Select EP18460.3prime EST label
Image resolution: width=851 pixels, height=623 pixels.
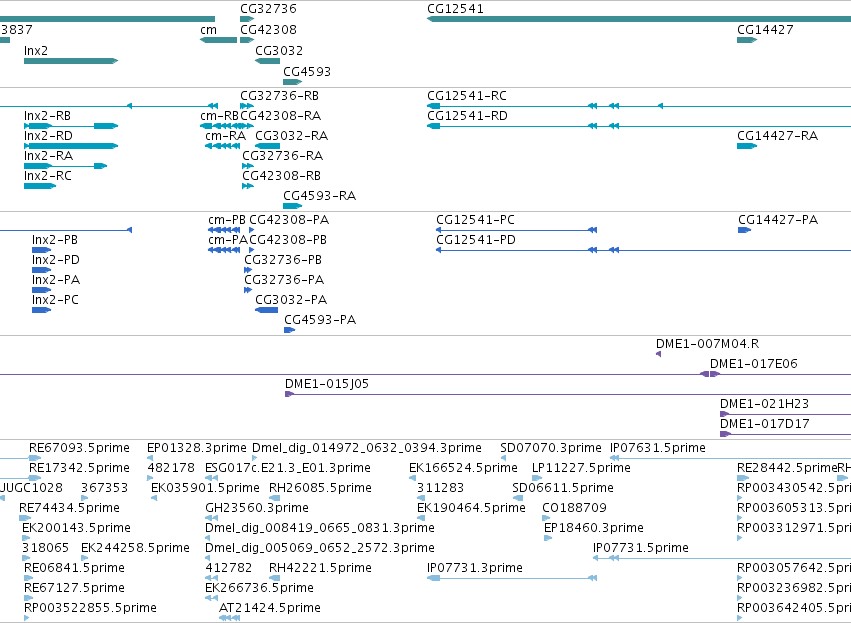[594, 529]
